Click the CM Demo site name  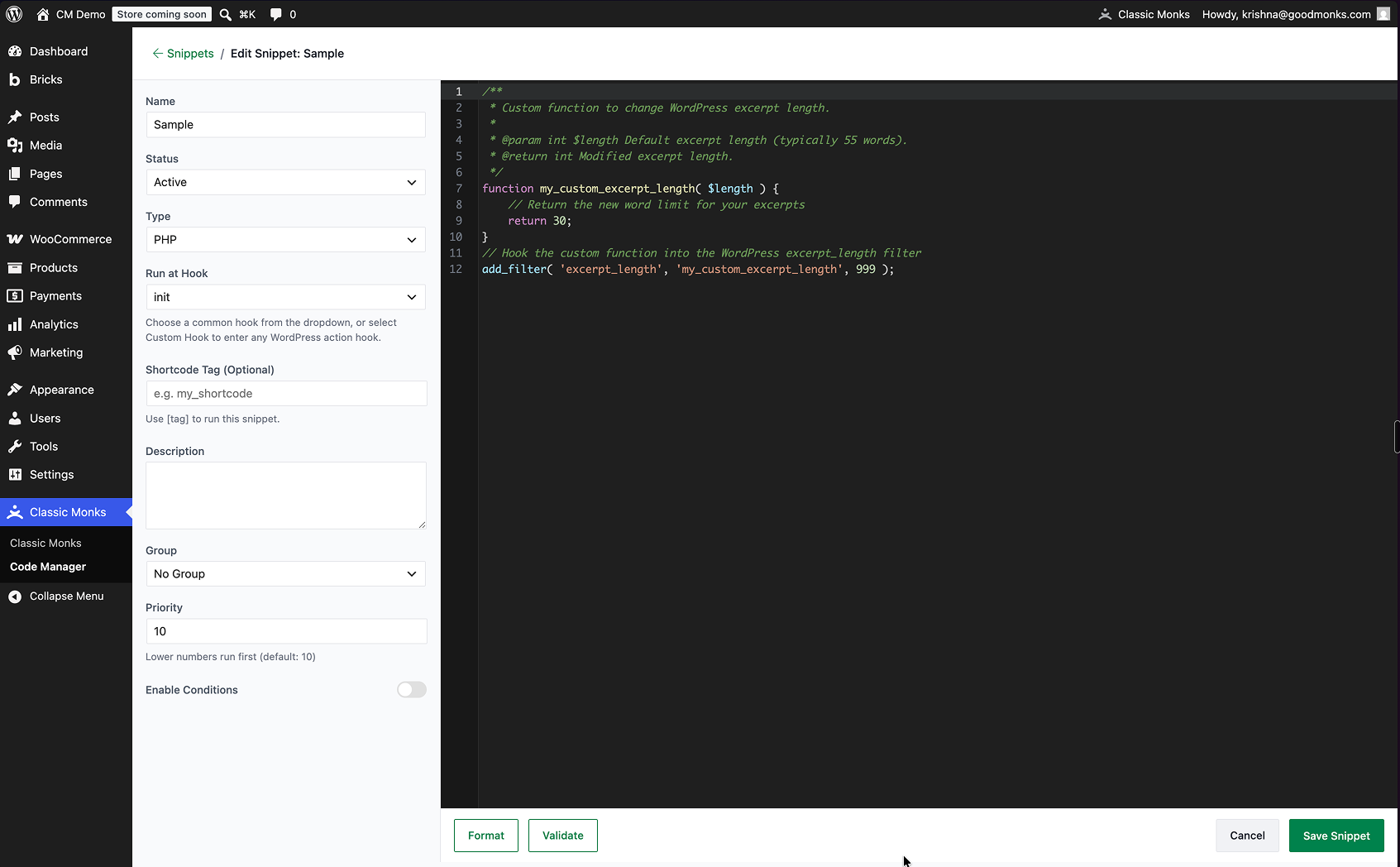[x=81, y=14]
